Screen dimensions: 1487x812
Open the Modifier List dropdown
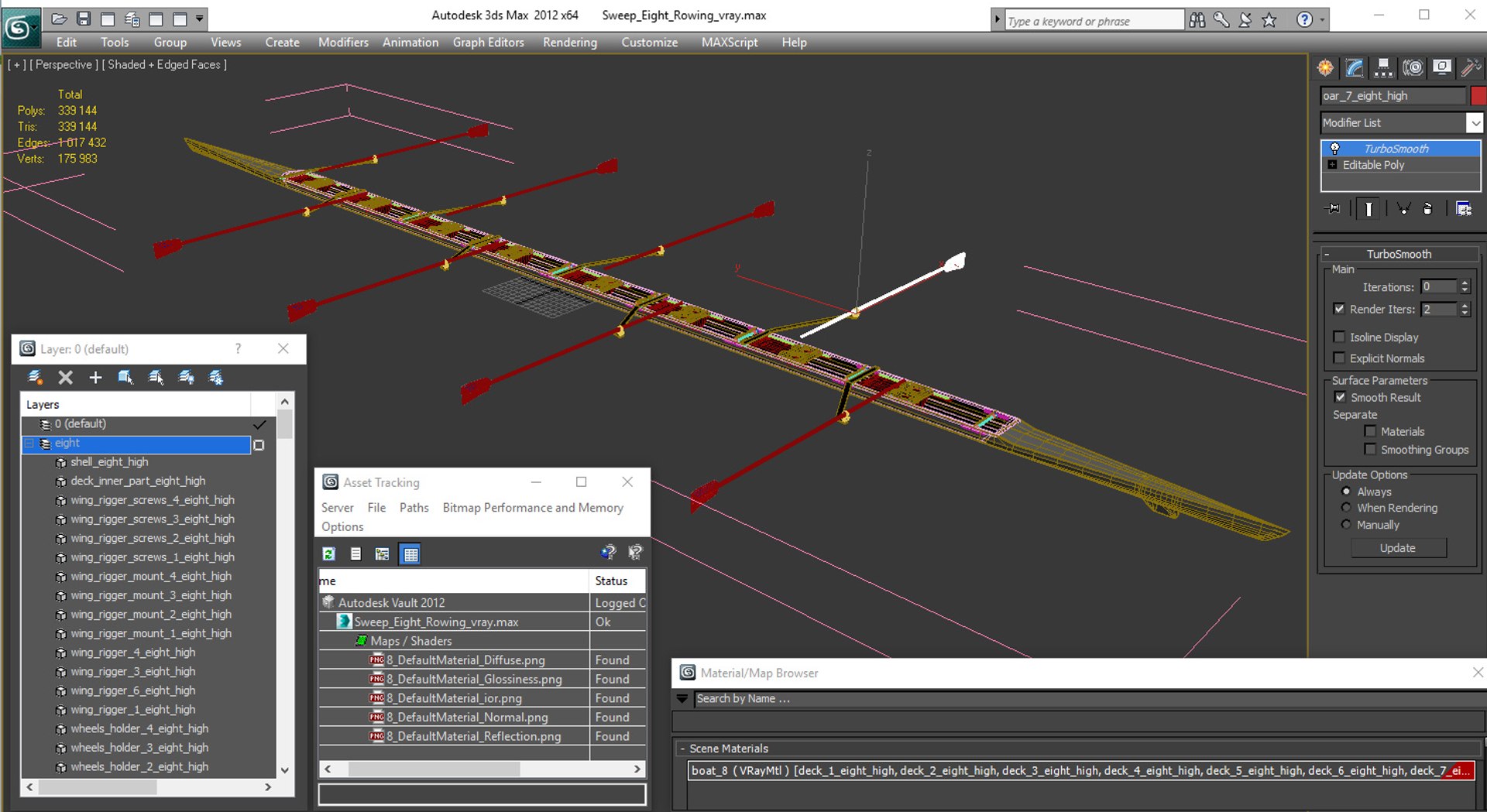[1475, 123]
